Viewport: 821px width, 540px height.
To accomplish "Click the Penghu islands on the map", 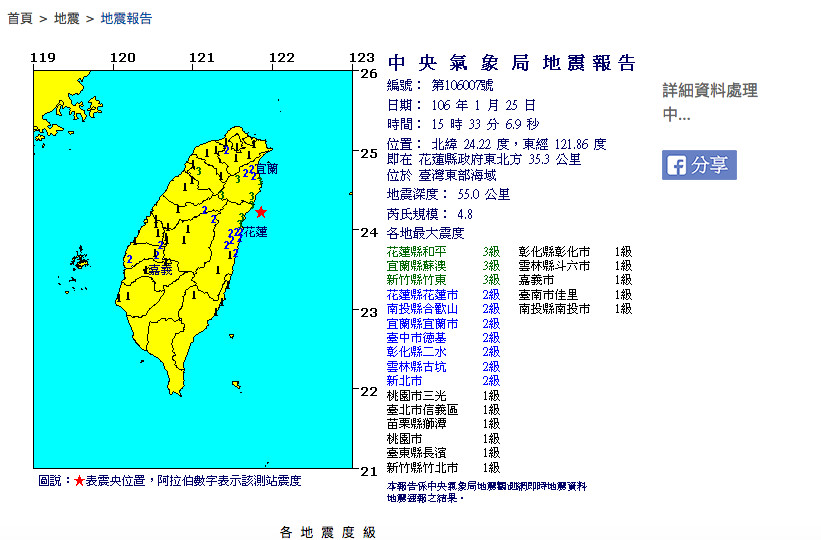I will 79,262.
